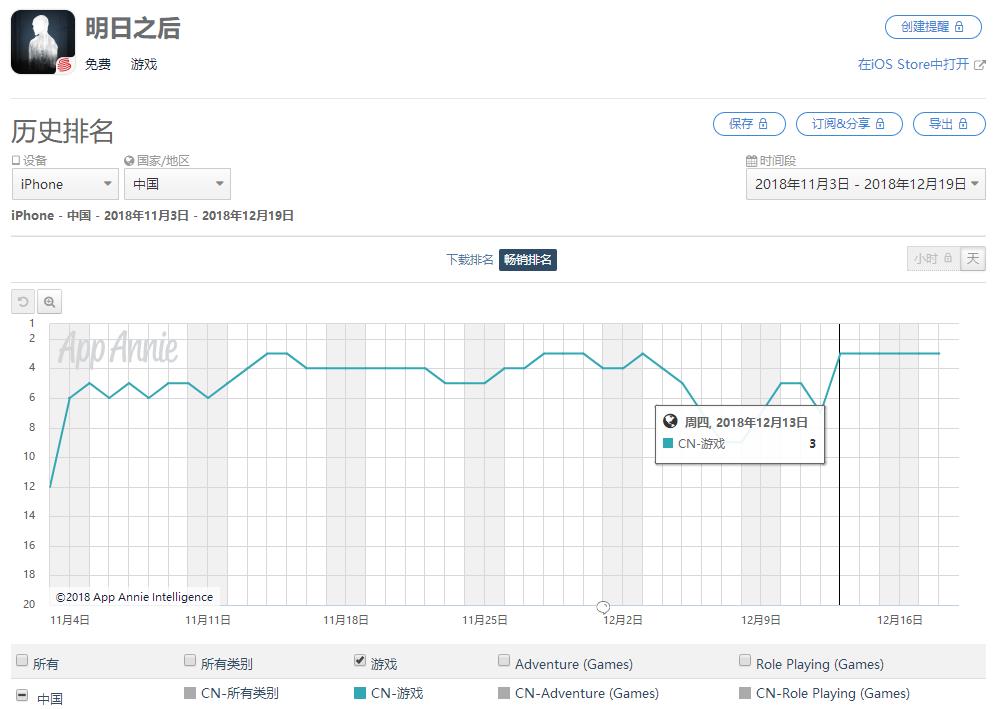Click the device icon by 设备
The width and height of the screenshot is (994, 709).
click(x=16, y=160)
